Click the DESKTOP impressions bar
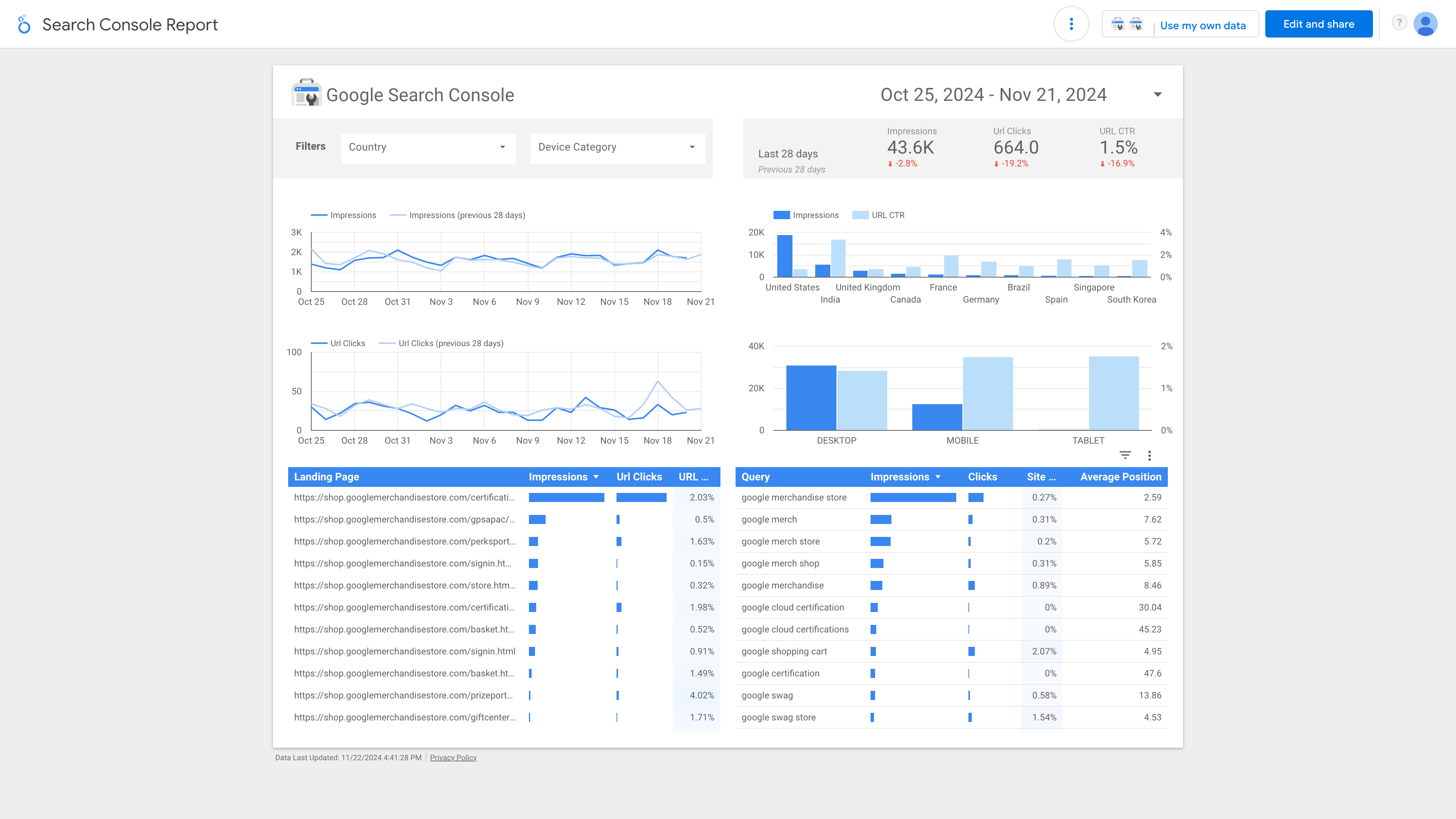1456x819 pixels. 811,398
